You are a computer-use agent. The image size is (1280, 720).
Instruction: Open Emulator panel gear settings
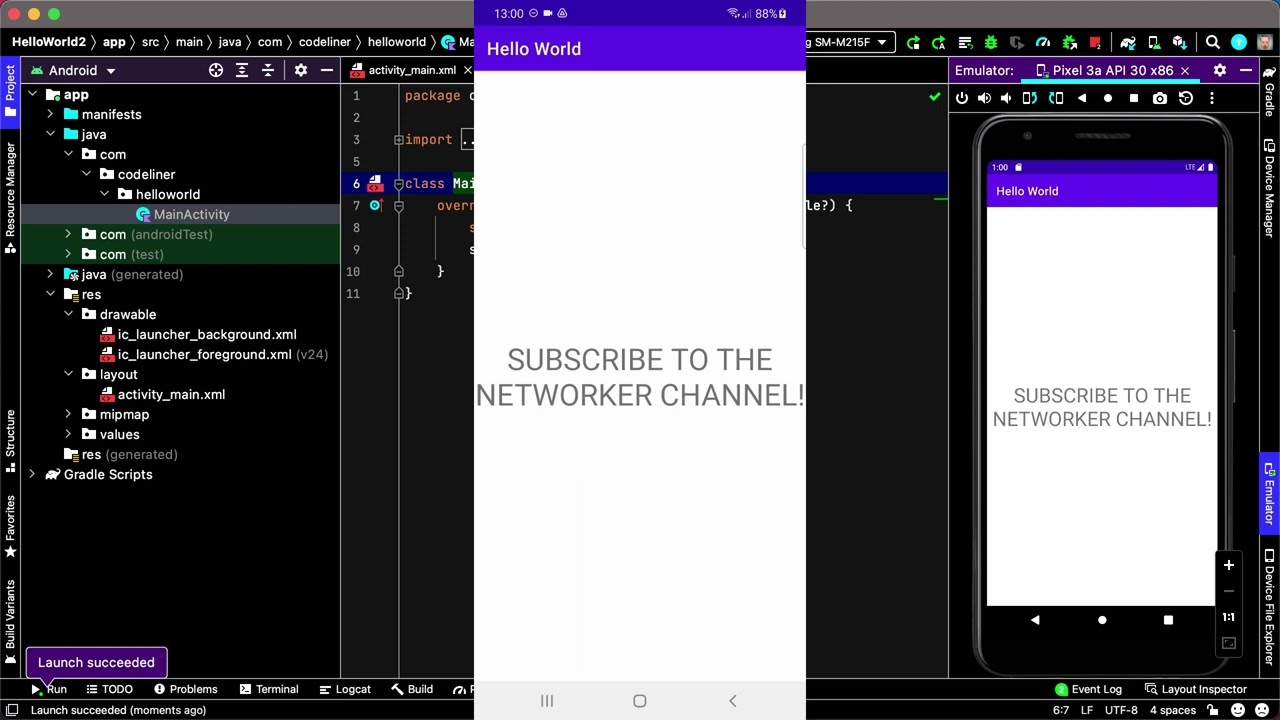tap(1219, 70)
